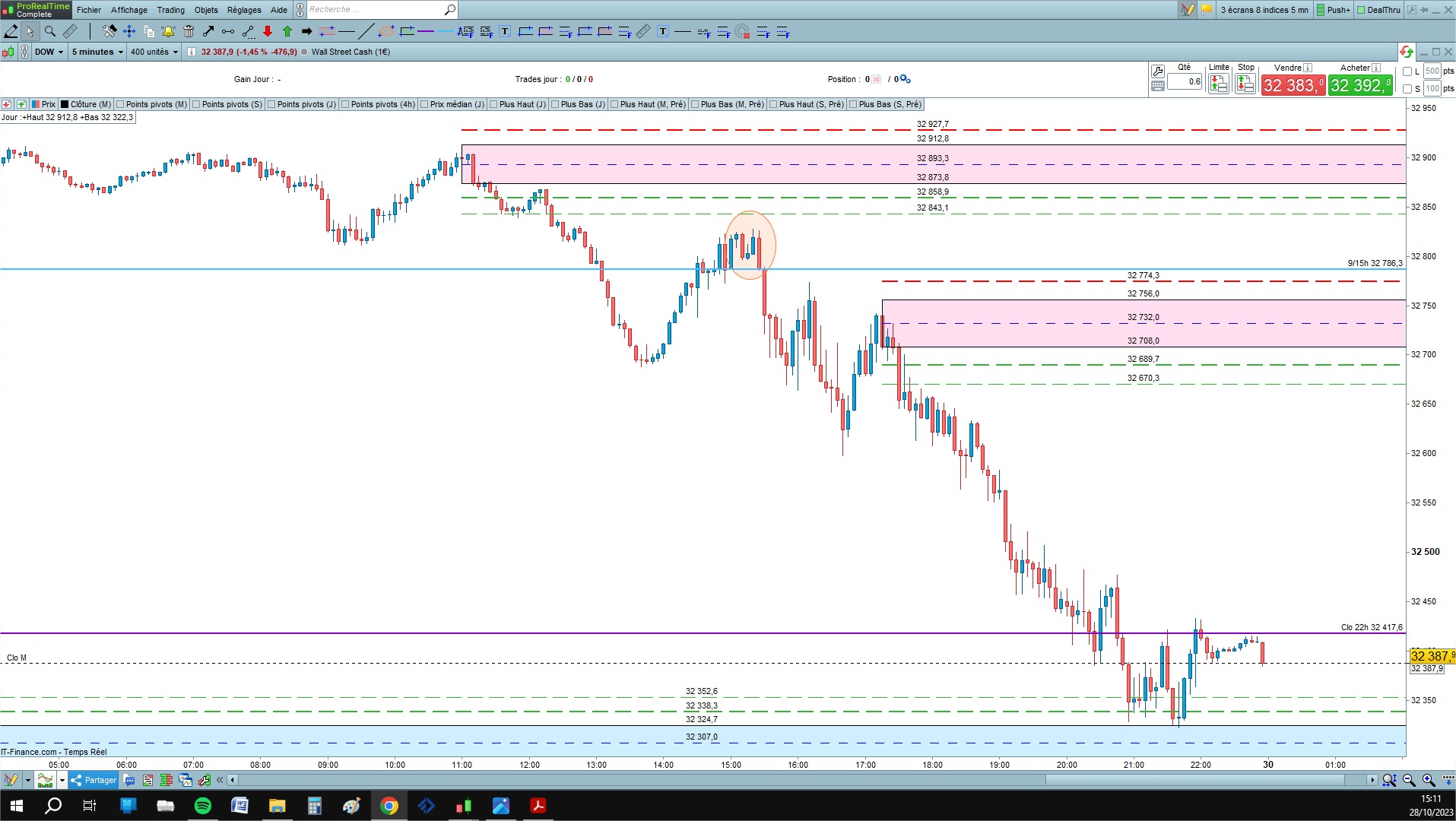This screenshot has width=1456, height=821.
Task: Click the DealThru button
Action: (x=1378, y=10)
